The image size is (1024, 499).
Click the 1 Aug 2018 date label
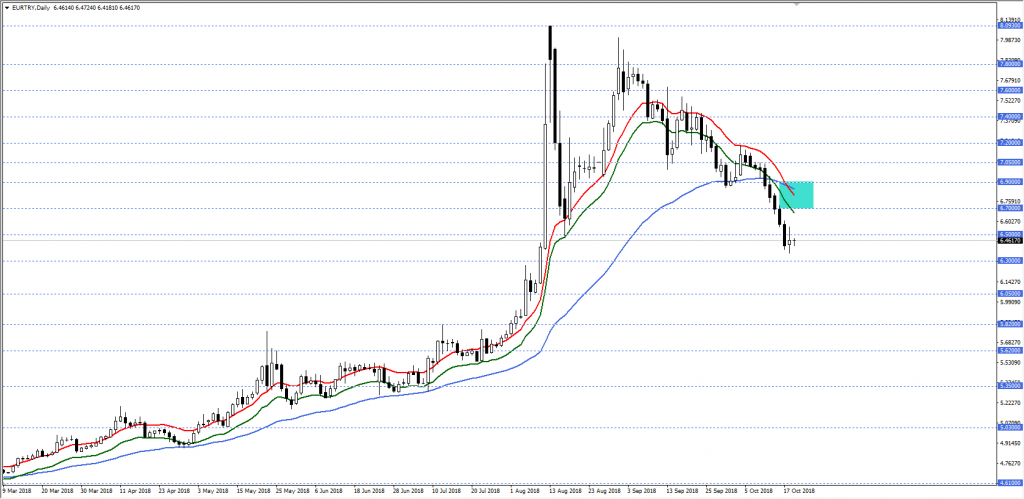tap(526, 490)
